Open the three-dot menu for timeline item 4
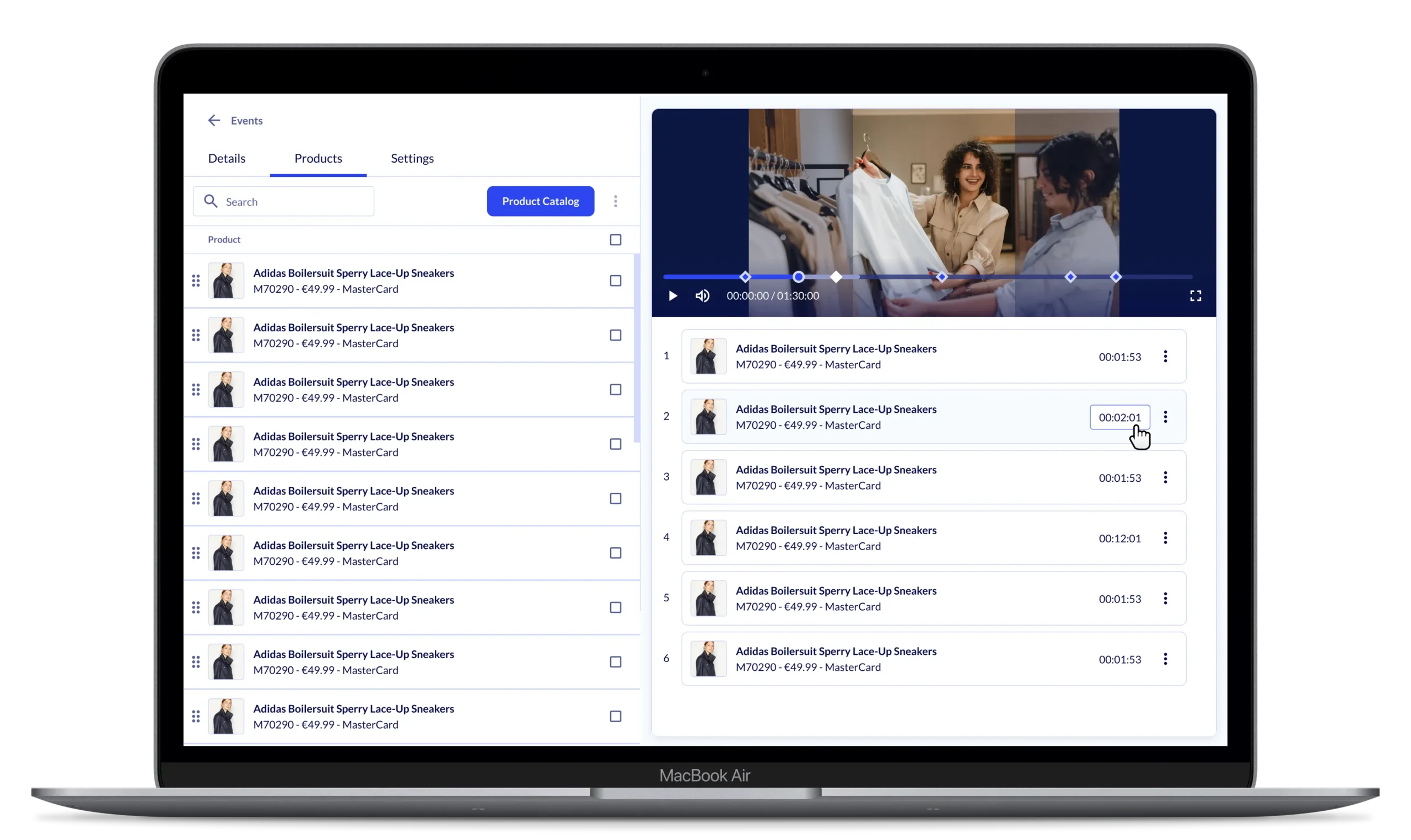Image resolution: width=1411 pixels, height=840 pixels. (x=1165, y=538)
